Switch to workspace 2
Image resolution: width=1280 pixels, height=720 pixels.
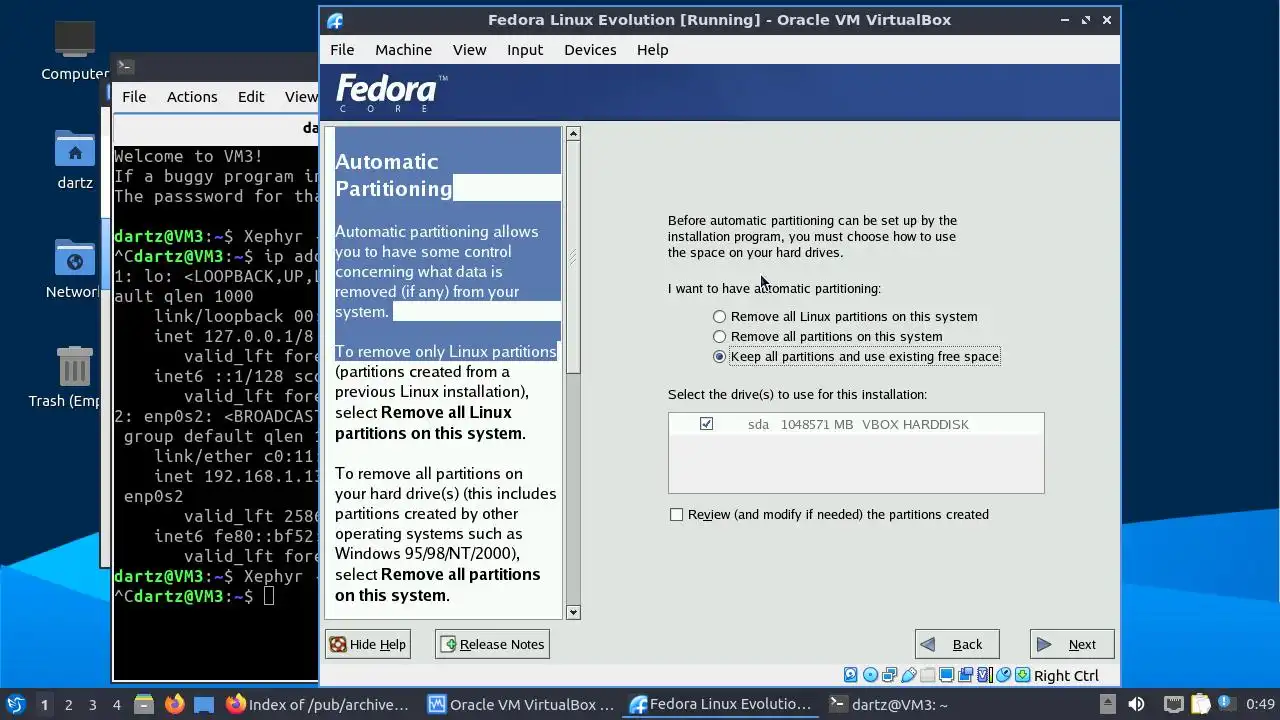pyautogui.click(x=68, y=704)
